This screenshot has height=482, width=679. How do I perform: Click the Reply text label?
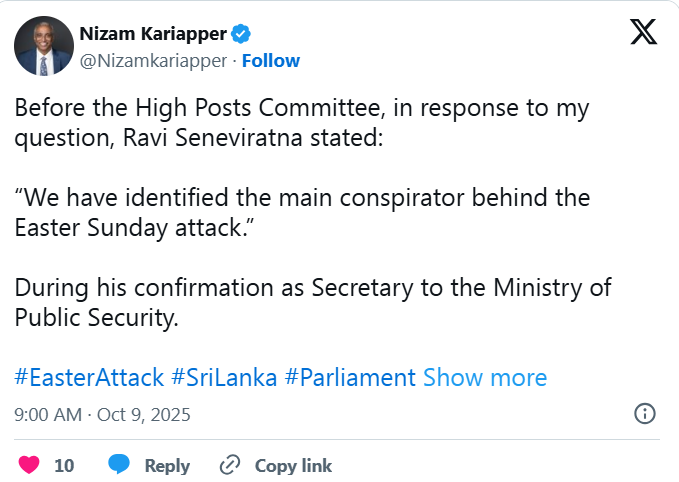[167, 465]
